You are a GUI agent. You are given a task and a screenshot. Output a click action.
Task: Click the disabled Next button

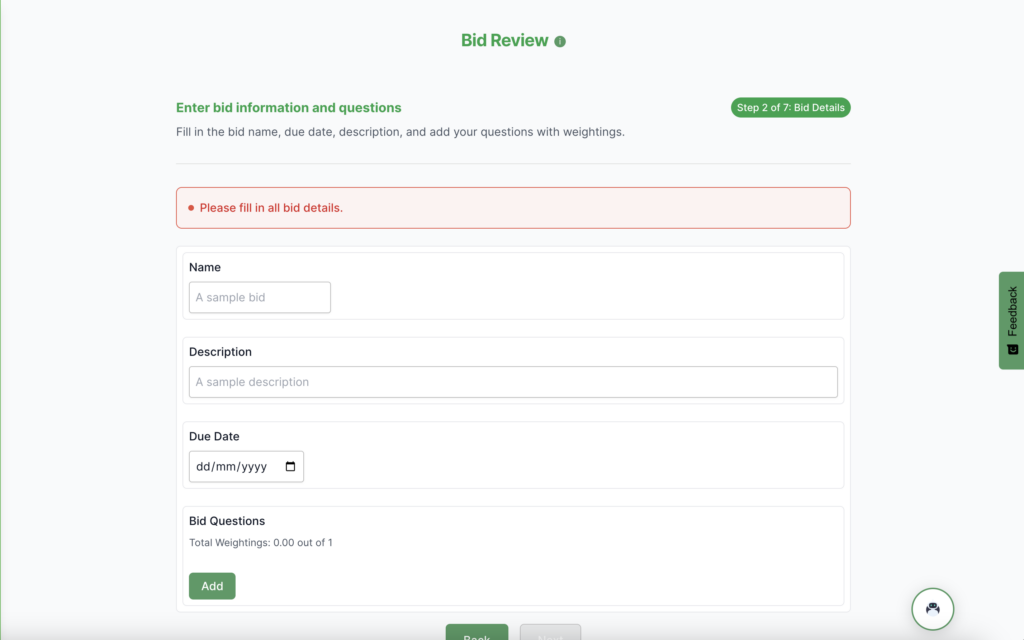550,634
